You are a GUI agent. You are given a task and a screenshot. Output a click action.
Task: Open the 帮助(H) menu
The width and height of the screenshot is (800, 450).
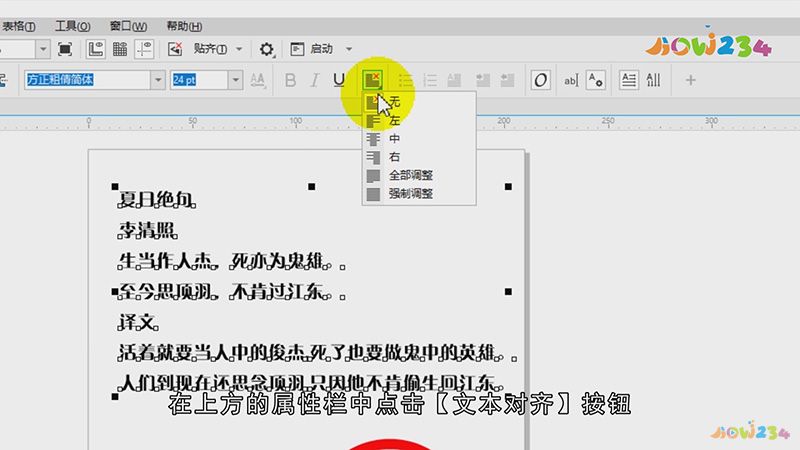pos(184,26)
